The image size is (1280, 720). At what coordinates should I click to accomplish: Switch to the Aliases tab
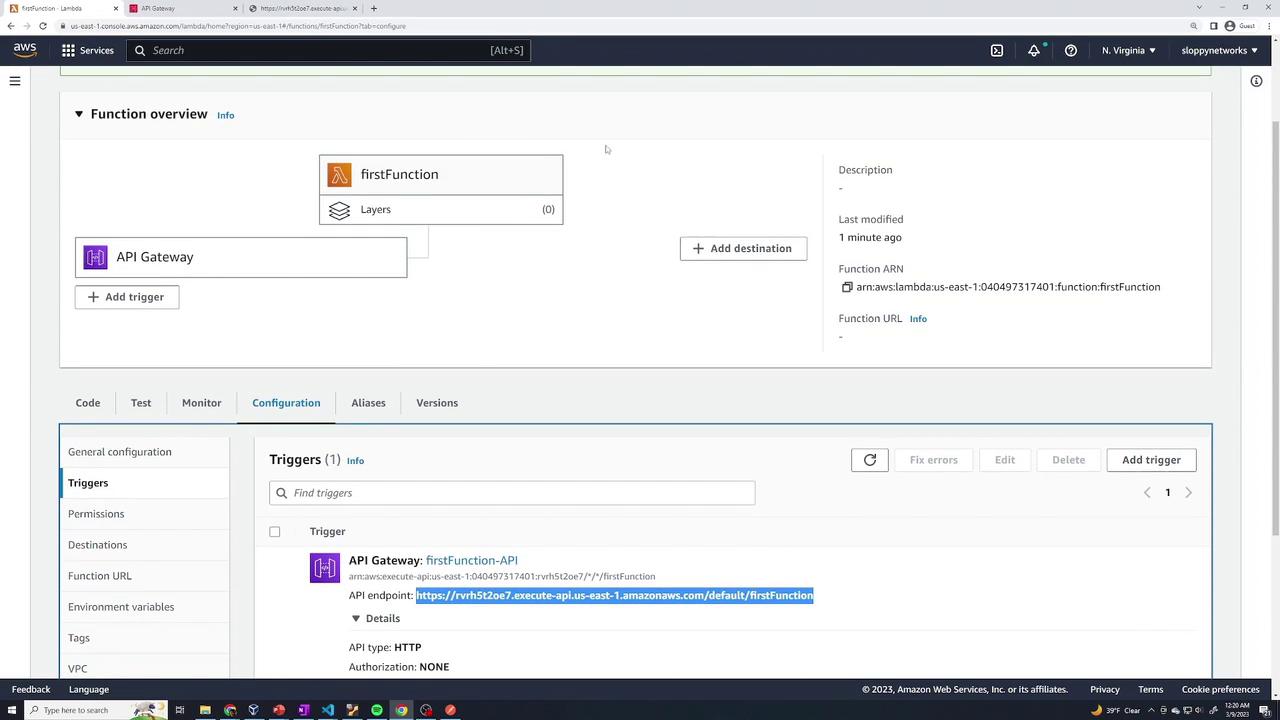[368, 403]
